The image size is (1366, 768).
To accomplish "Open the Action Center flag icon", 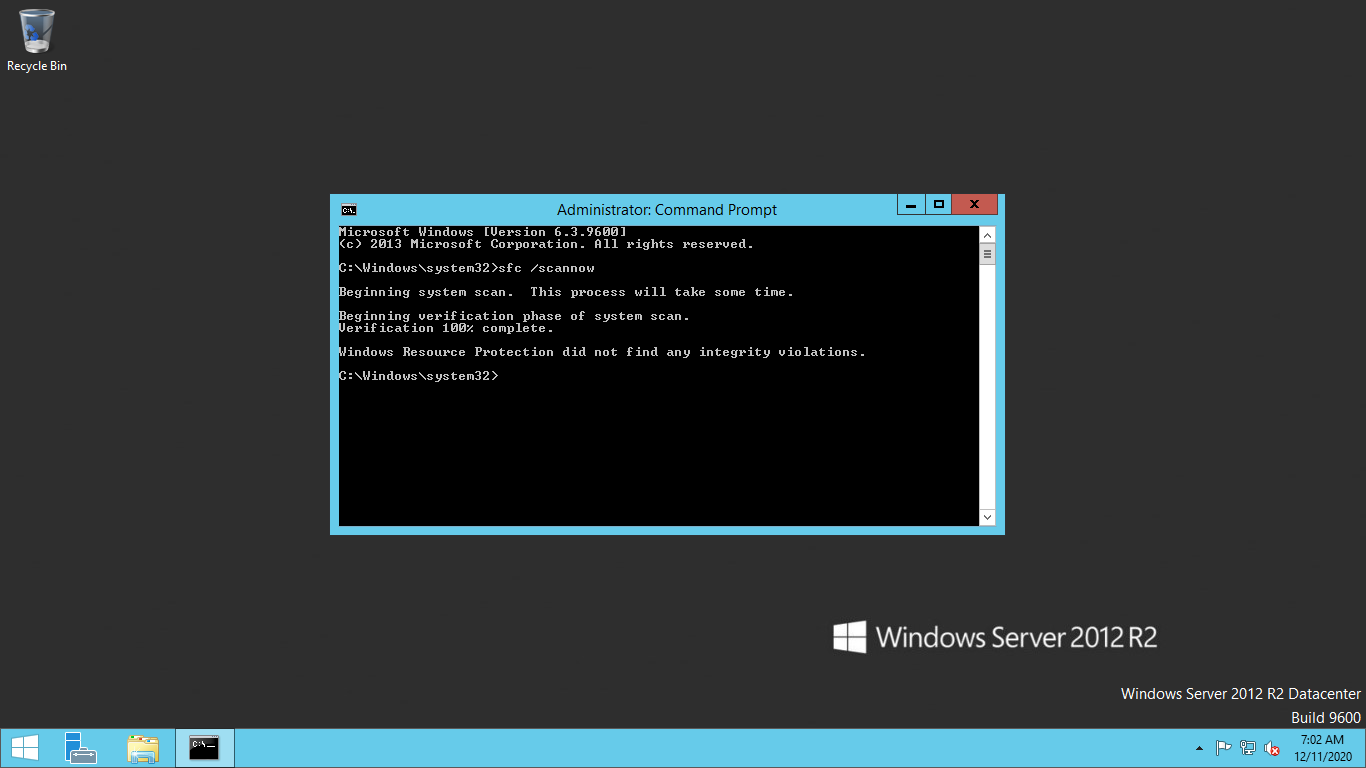I will (1223, 748).
